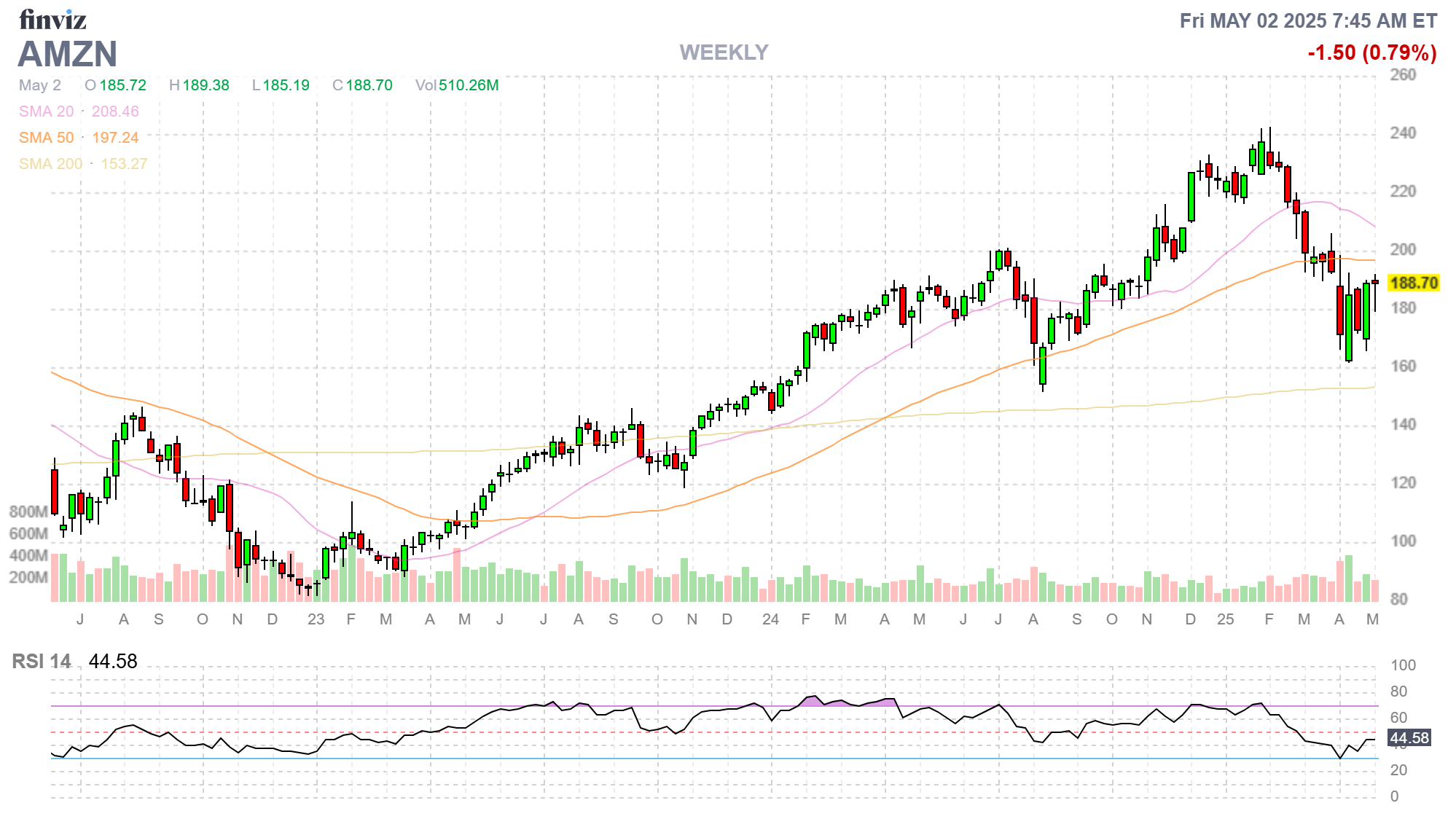Image resolution: width=1456 pixels, height=819 pixels.
Task: Open the WEEKLY timeframe selector
Action: [722, 52]
